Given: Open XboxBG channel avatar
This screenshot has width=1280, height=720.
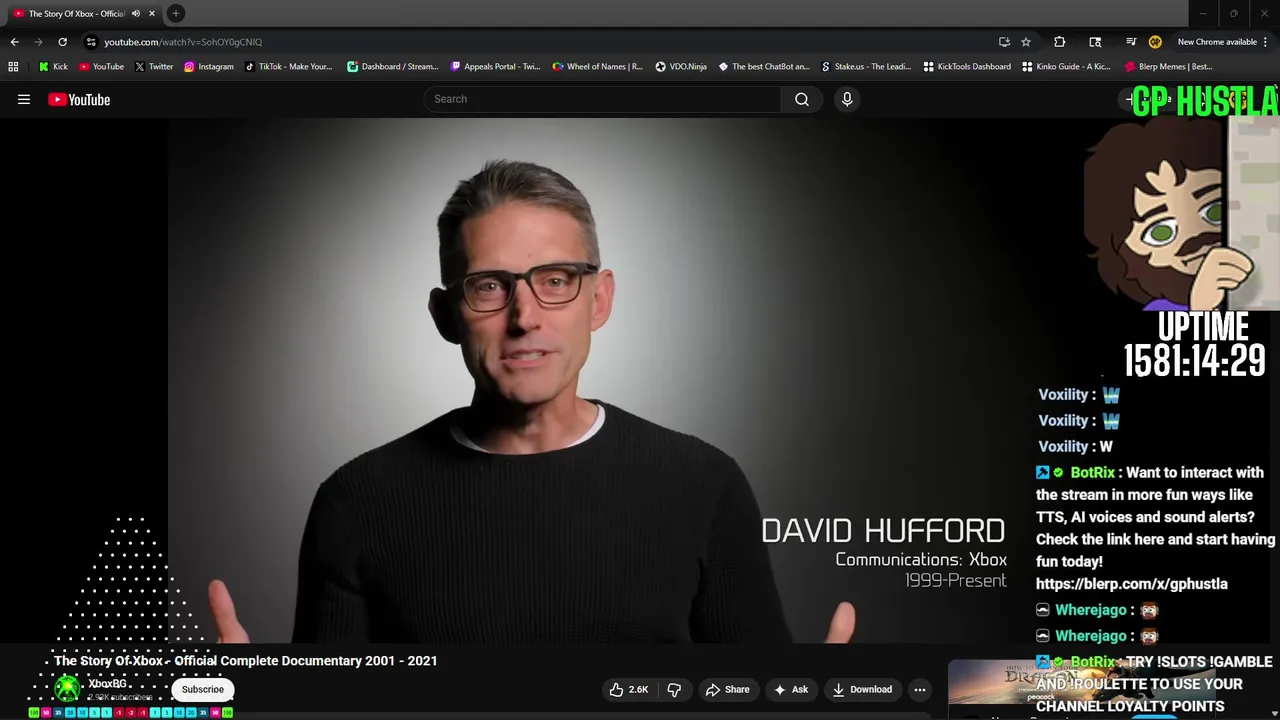Looking at the screenshot, I should [x=67, y=688].
